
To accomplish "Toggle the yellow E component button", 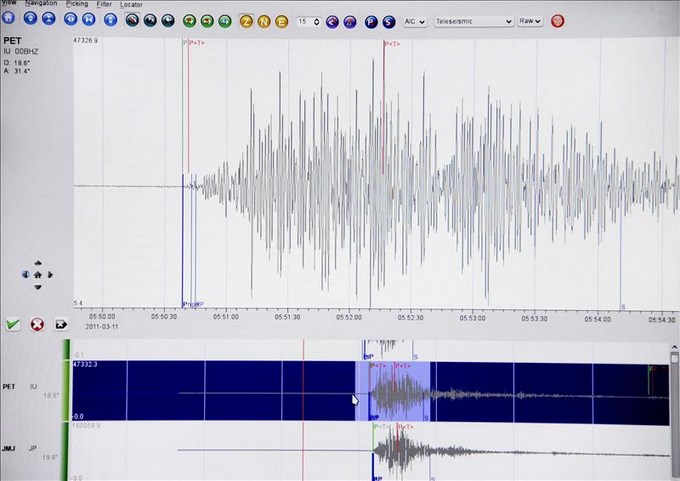I will click(282, 20).
